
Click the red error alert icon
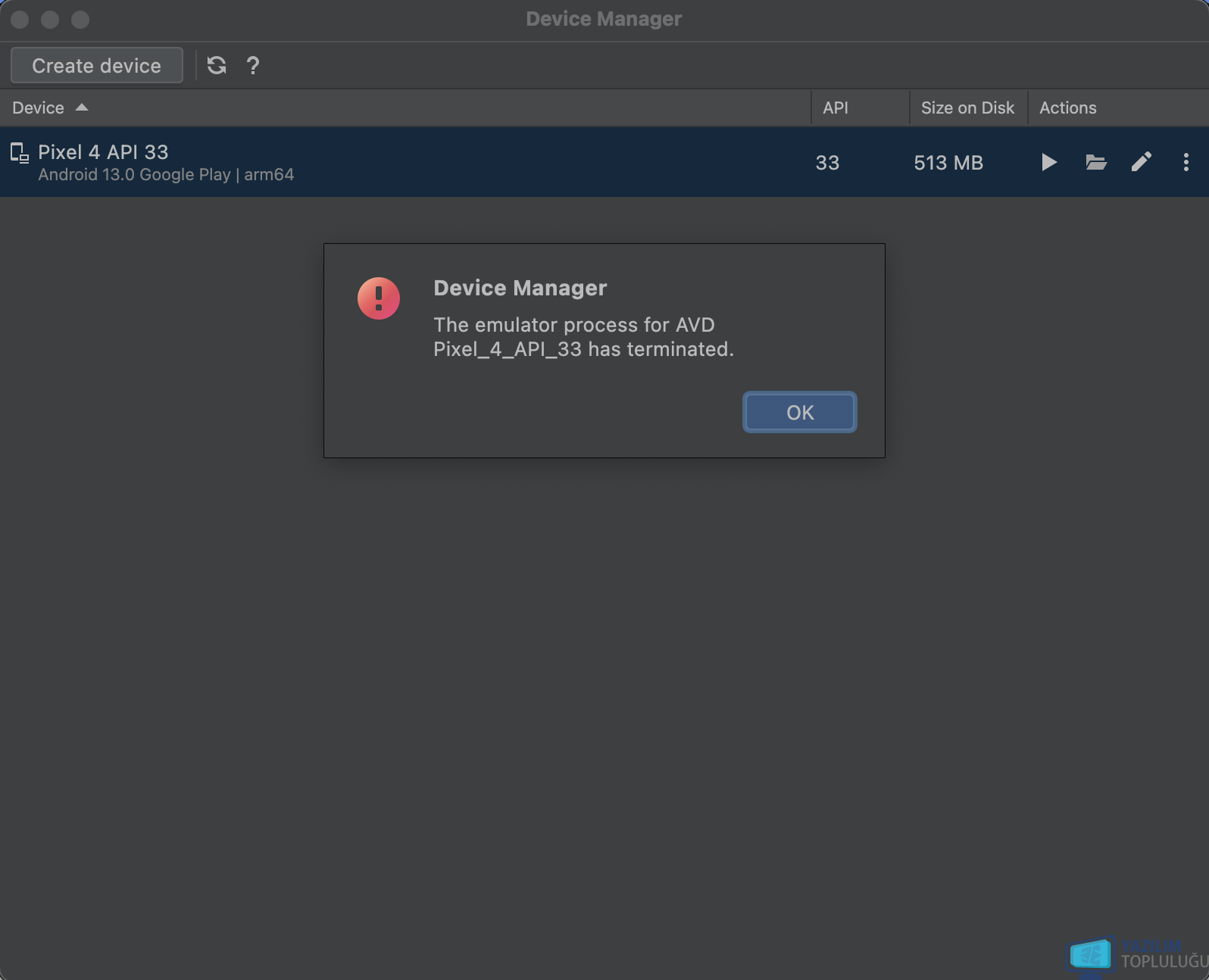tap(379, 298)
